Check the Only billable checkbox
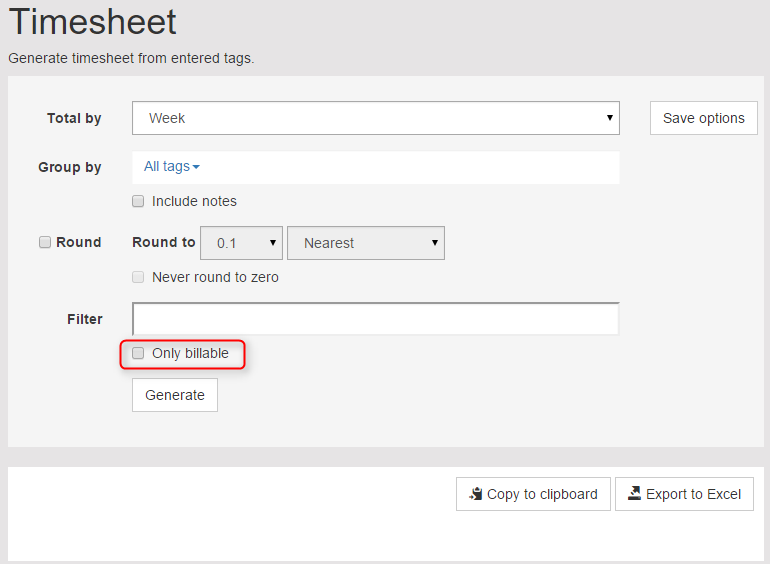The width and height of the screenshot is (770, 564). [138, 353]
